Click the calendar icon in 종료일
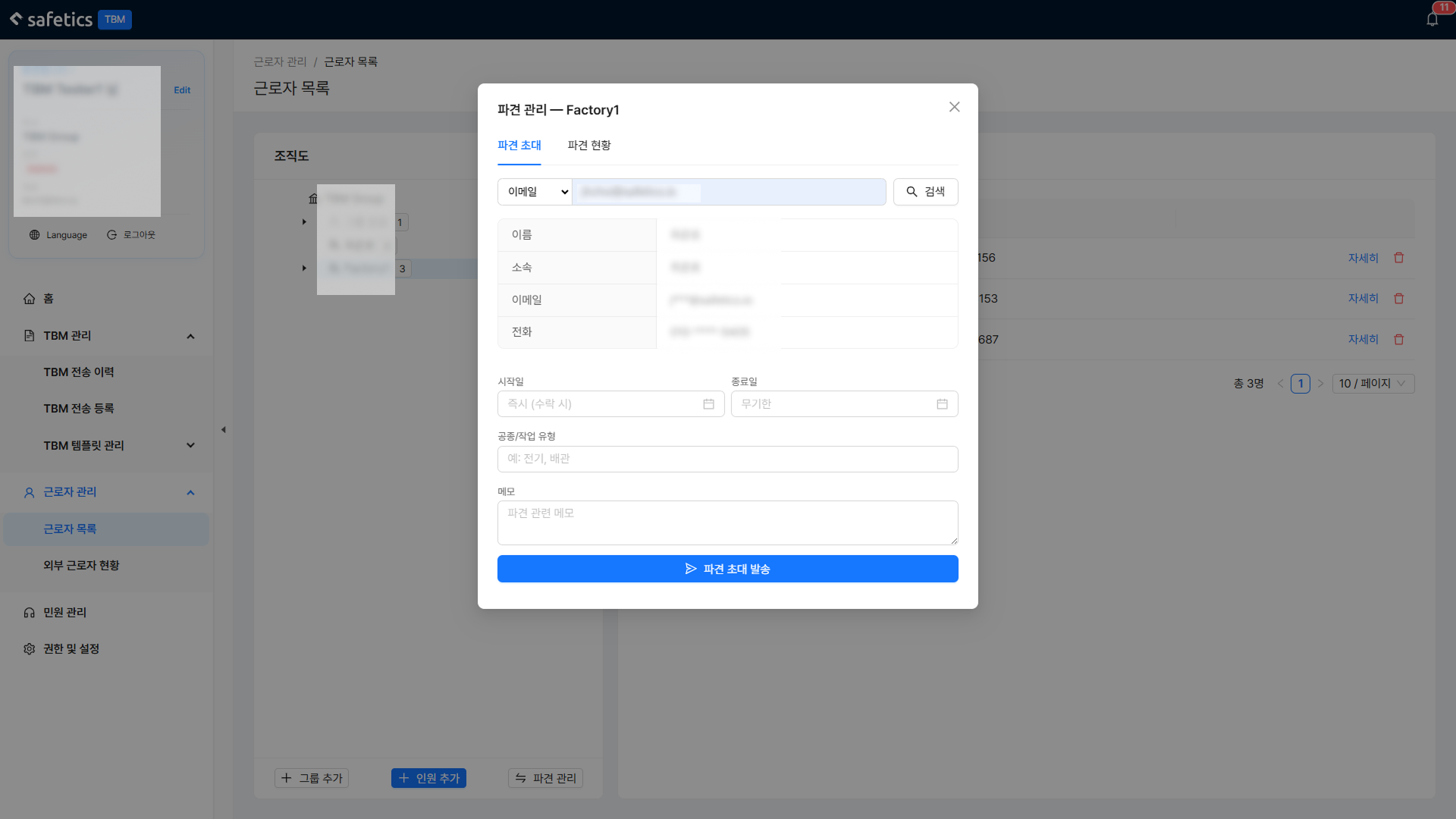This screenshot has height=819, width=1456. point(942,404)
